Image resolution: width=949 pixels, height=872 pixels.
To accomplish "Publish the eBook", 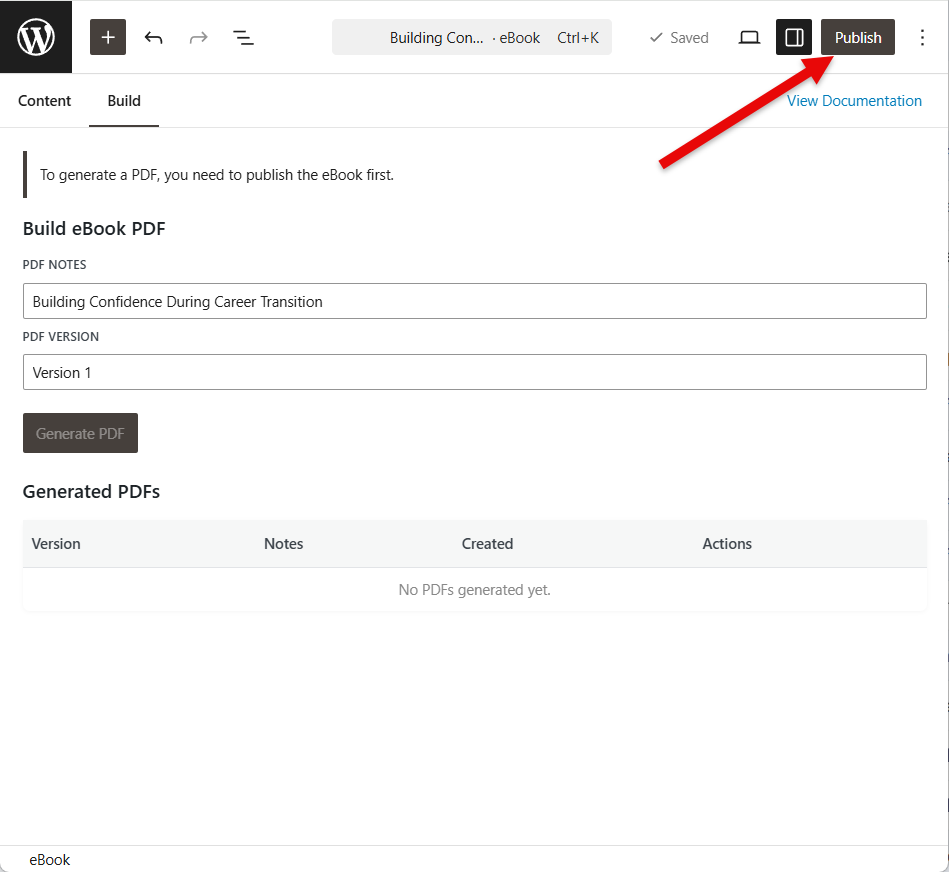I will coord(857,37).
